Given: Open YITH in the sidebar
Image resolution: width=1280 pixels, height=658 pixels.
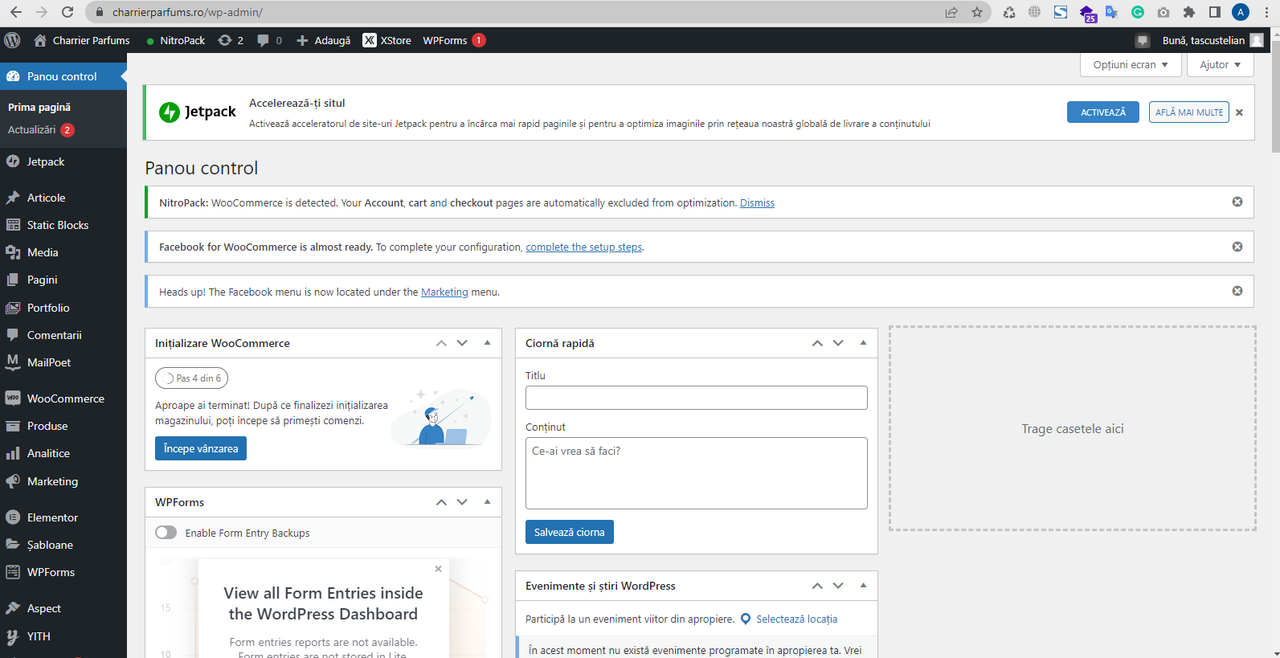Looking at the screenshot, I should (x=63, y=636).
